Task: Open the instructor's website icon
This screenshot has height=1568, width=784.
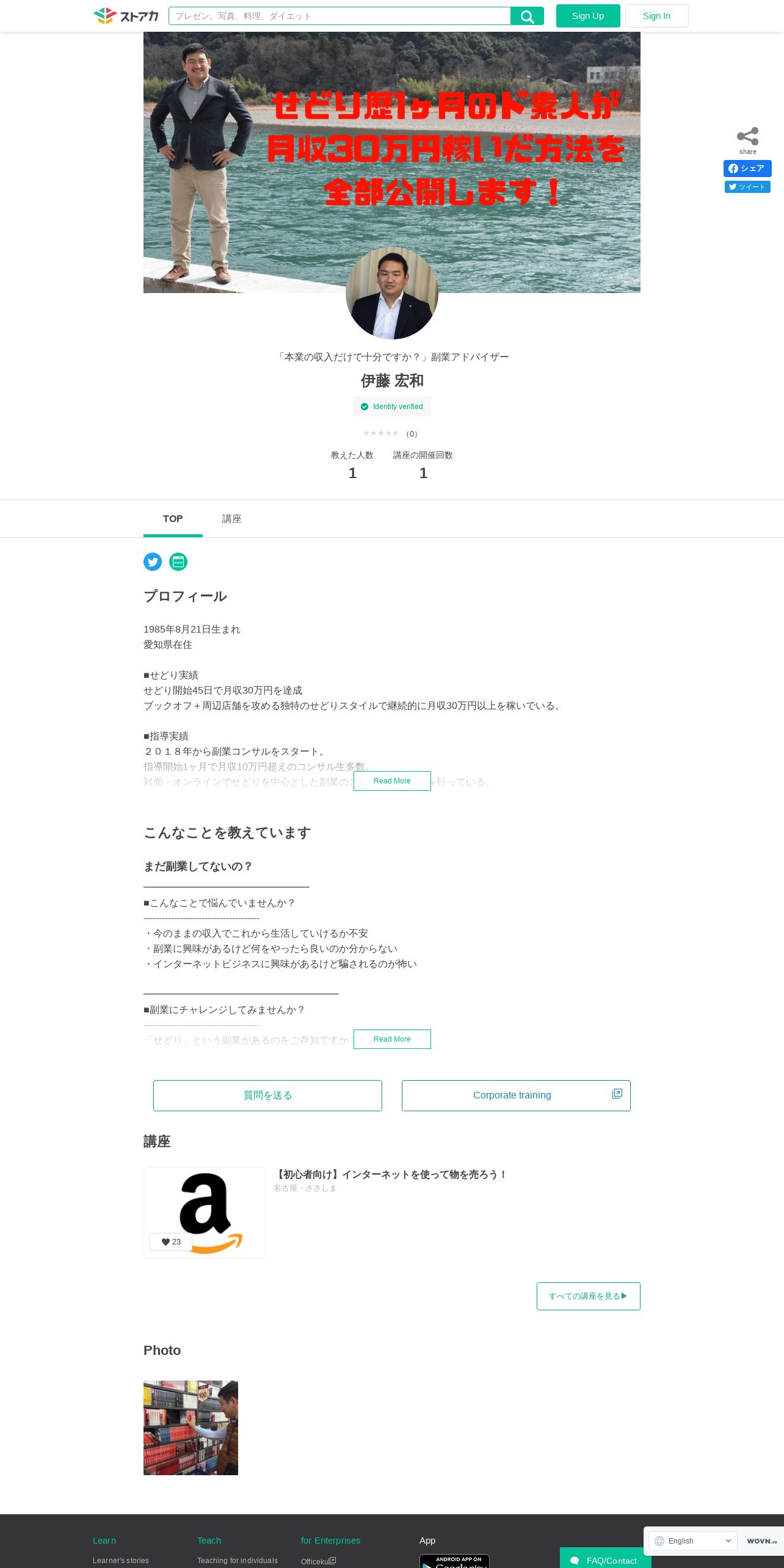Action: tap(178, 562)
